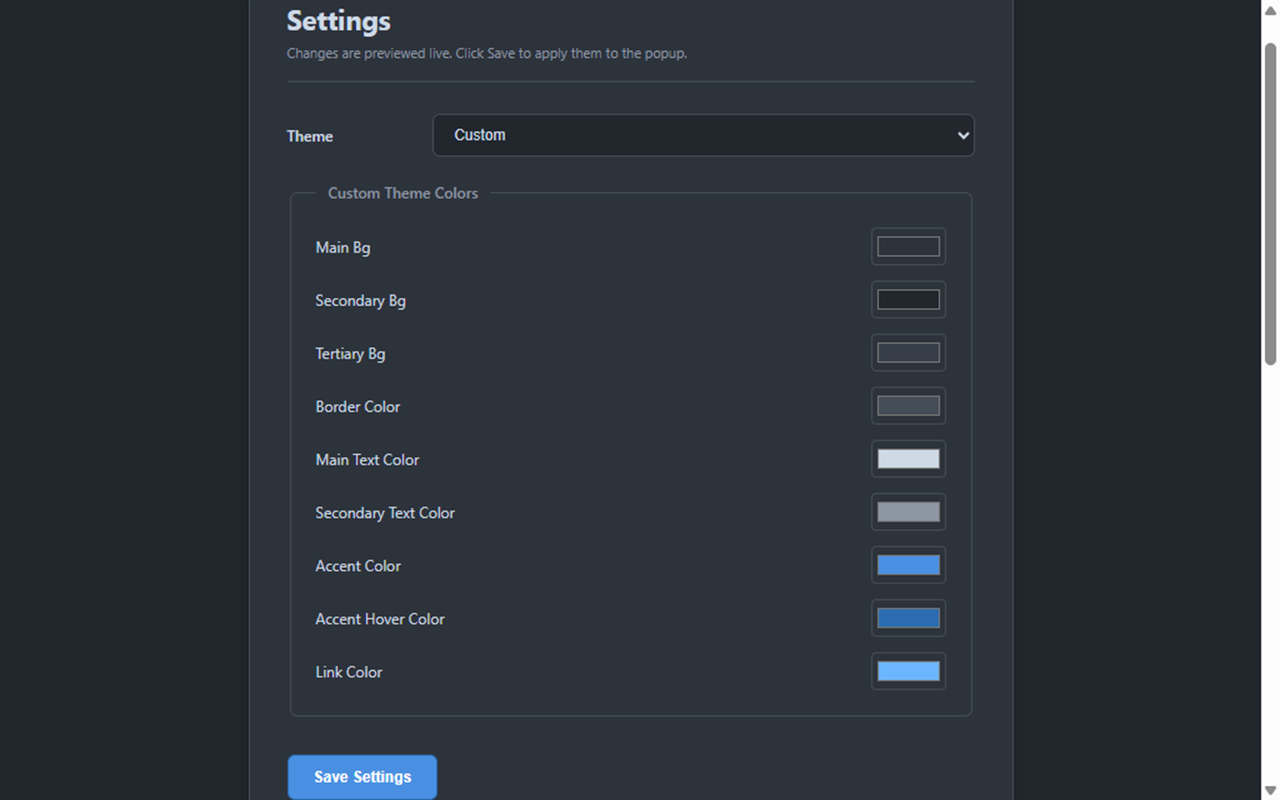Expand the Theme selector showing Custom
This screenshot has height=800, width=1280.
pos(703,135)
